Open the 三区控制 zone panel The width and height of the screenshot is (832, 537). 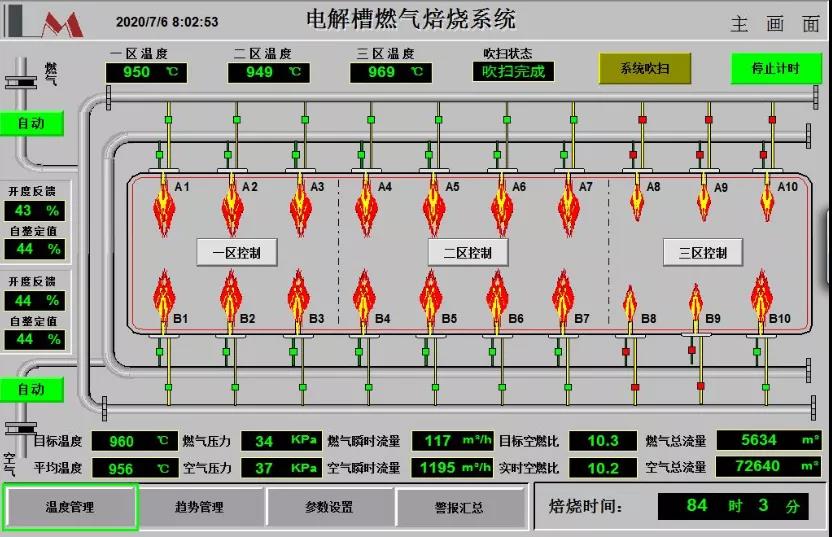pos(702,252)
